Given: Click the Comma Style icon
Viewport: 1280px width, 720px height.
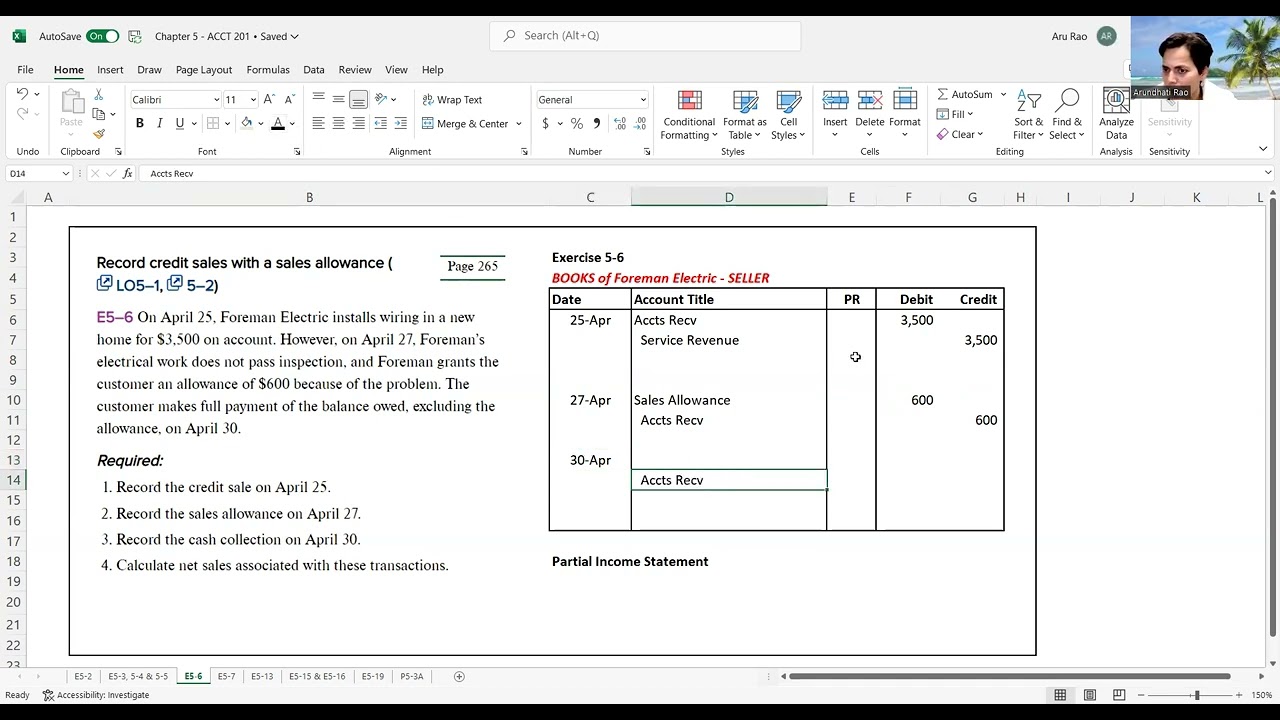Looking at the screenshot, I should pos(597,123).
